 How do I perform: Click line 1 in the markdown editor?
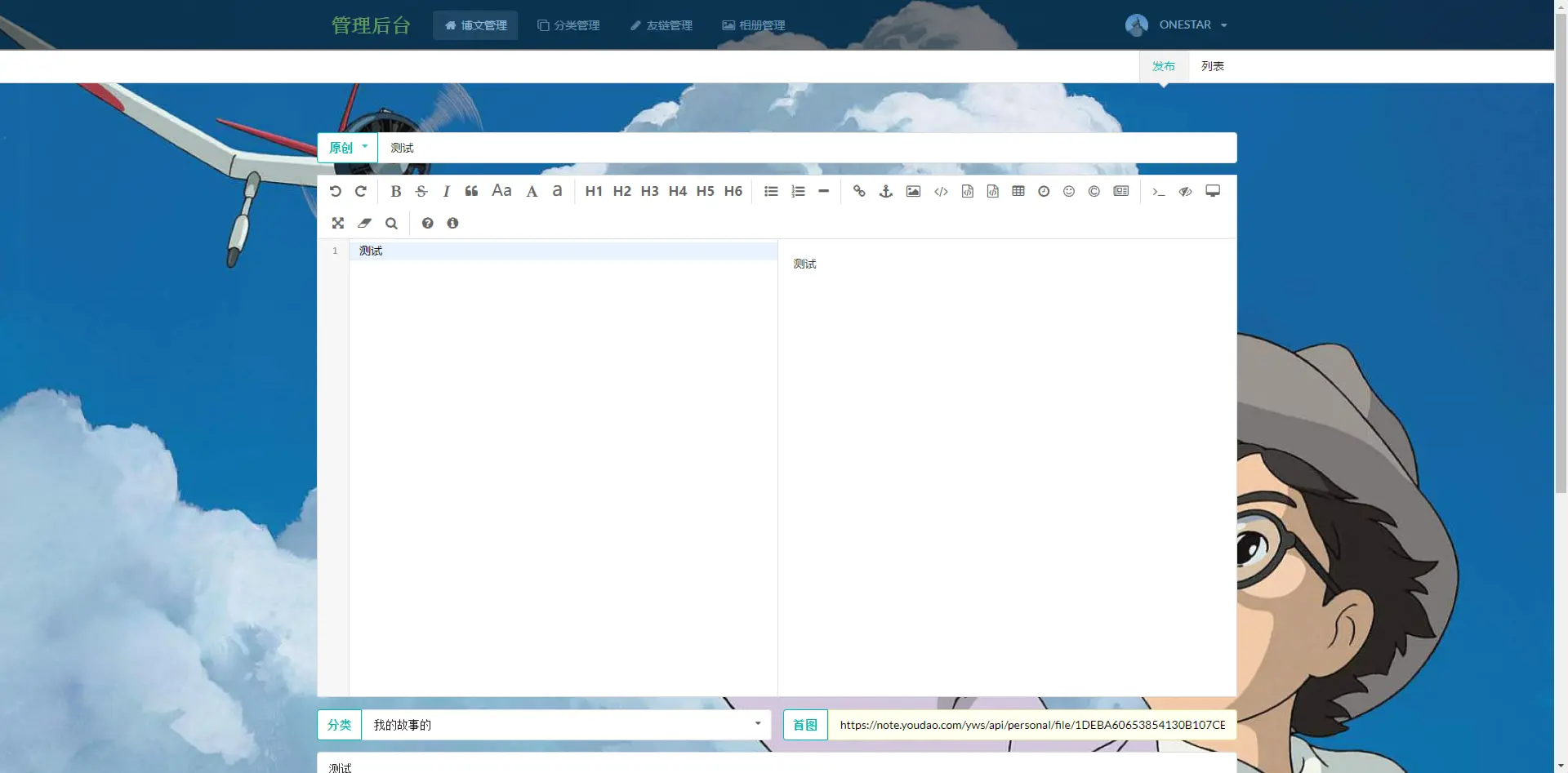563,251
